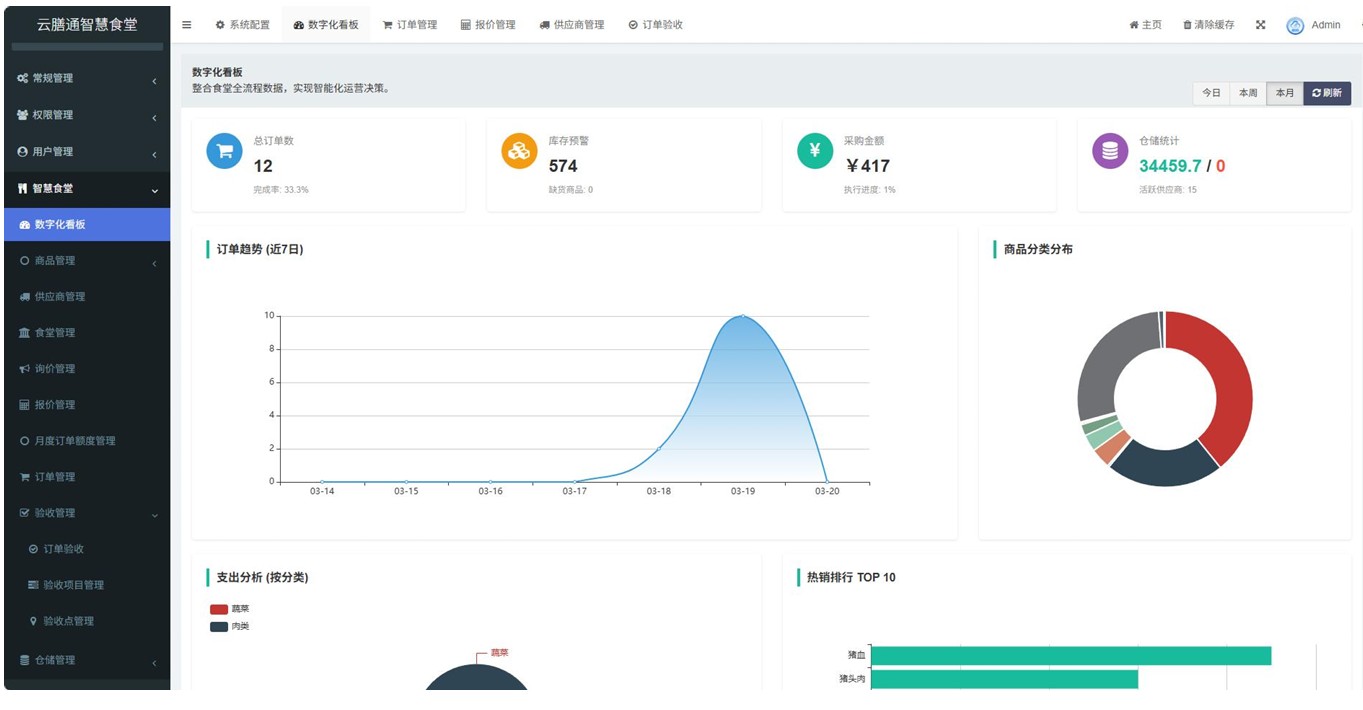Click the hamburger menu icon to collapse sidebar
This screenshot has width=1363, height=710.
click(x=186, y=25)
